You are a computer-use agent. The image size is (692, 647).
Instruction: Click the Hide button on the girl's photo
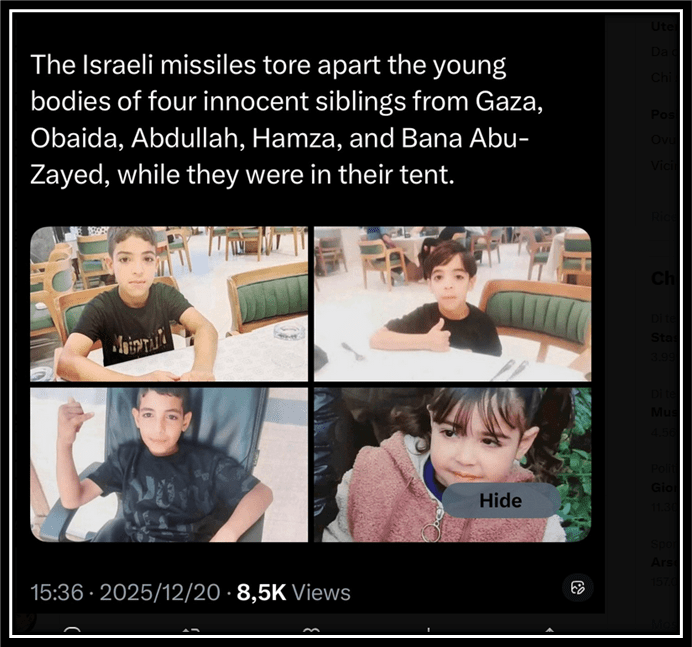(501, 500)
